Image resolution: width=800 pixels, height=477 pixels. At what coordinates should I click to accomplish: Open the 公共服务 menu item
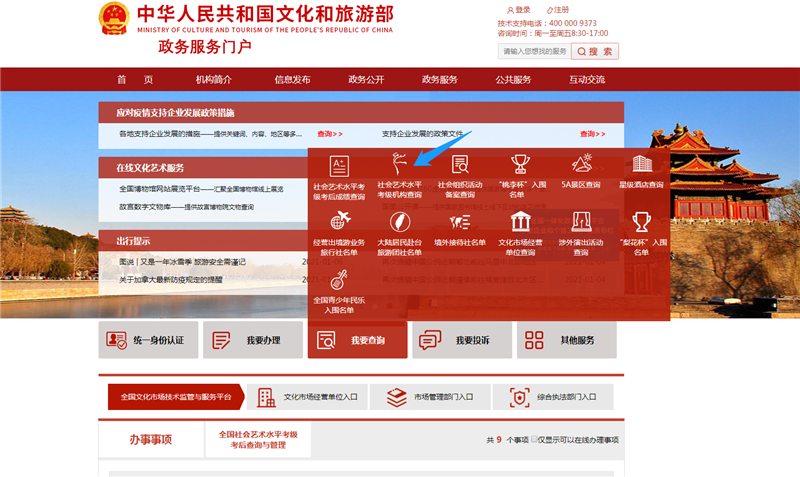click(x=513, y=80)
